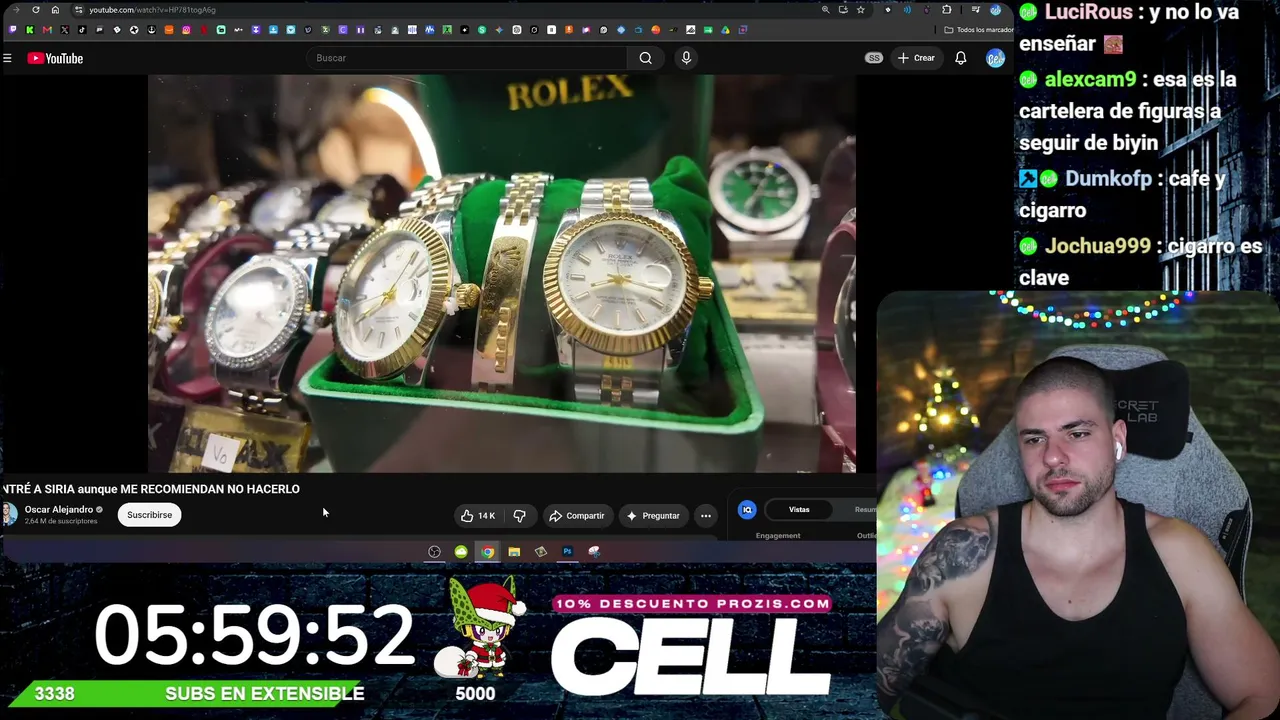Click the '2,64 M de suscriptores' text

pyautogui.click(x=61, y=522)
